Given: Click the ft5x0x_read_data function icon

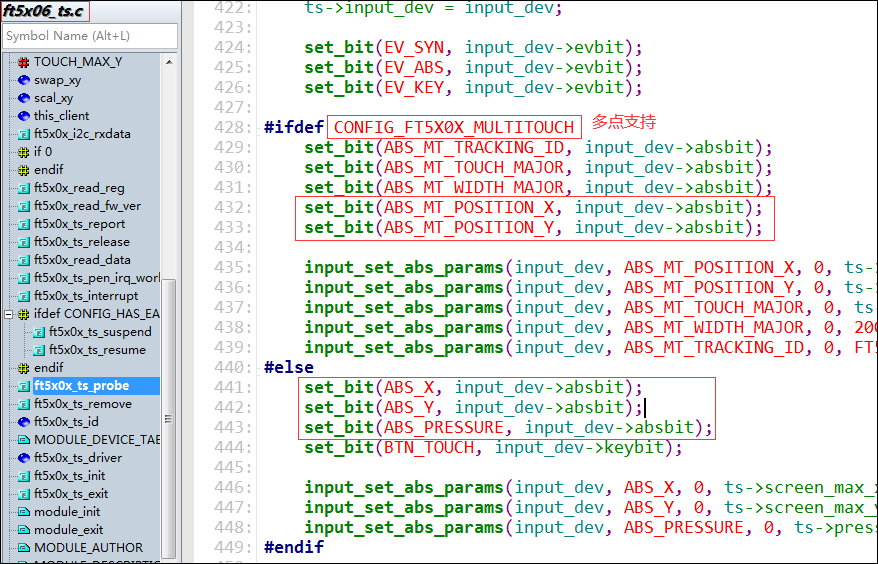Looking at the screenshot, I should click(24, 260).
